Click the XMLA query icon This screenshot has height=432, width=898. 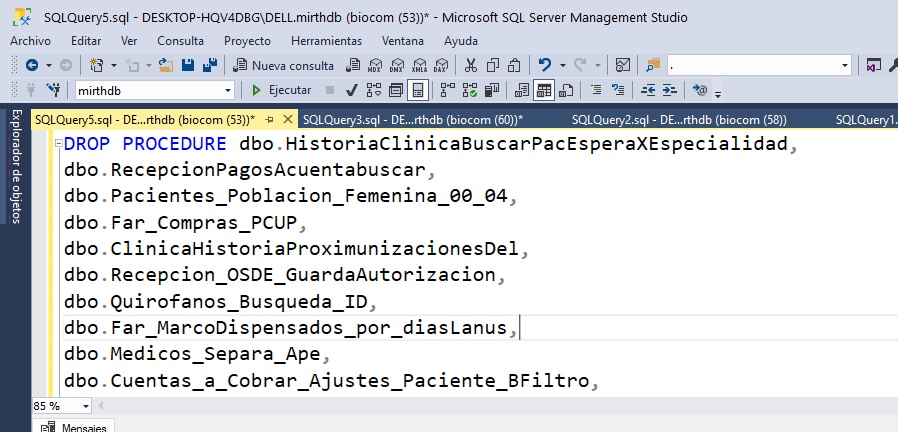[419, 65]
